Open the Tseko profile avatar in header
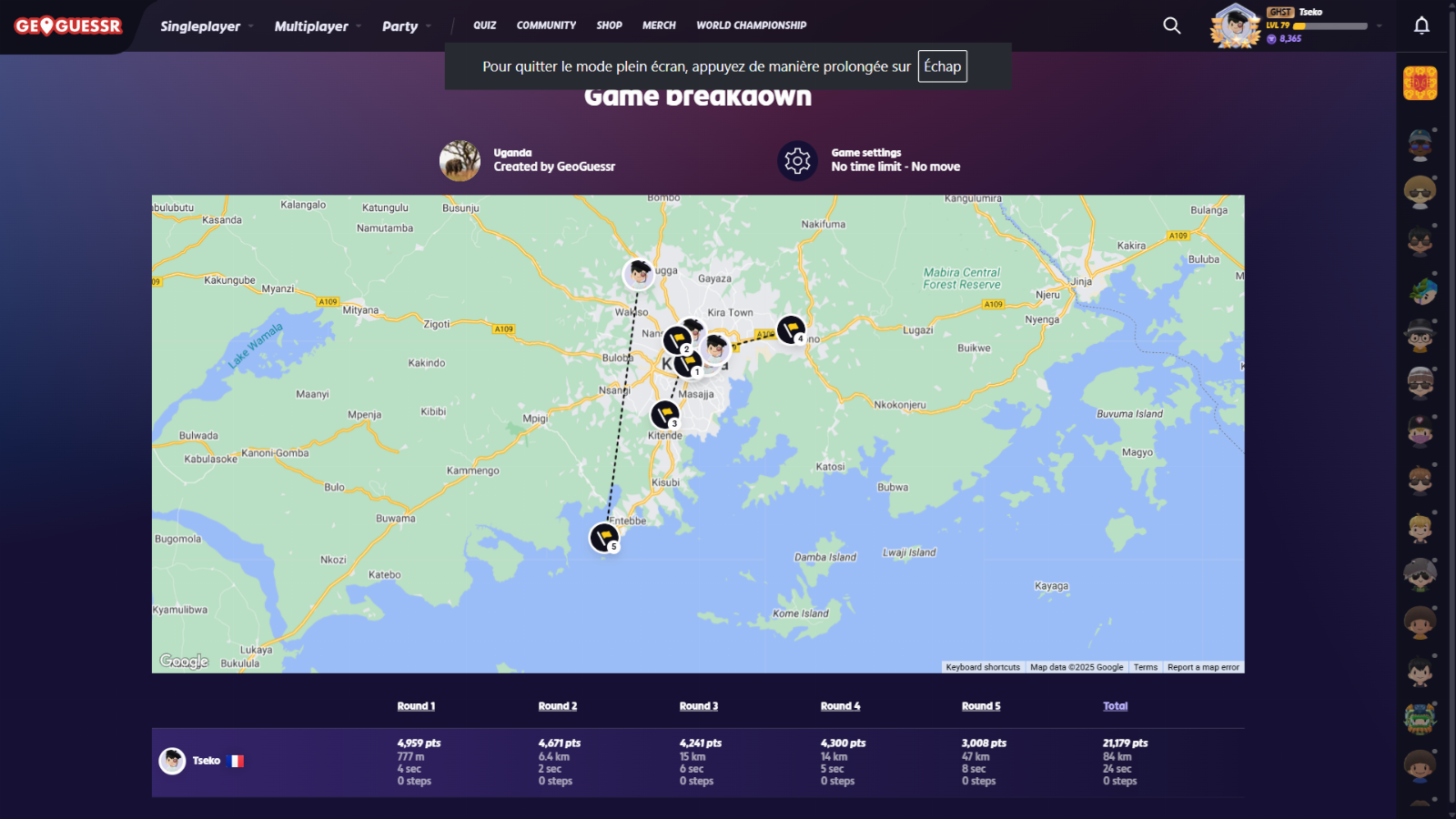Screen dimensions: 1456x819 coord(1235,25)
